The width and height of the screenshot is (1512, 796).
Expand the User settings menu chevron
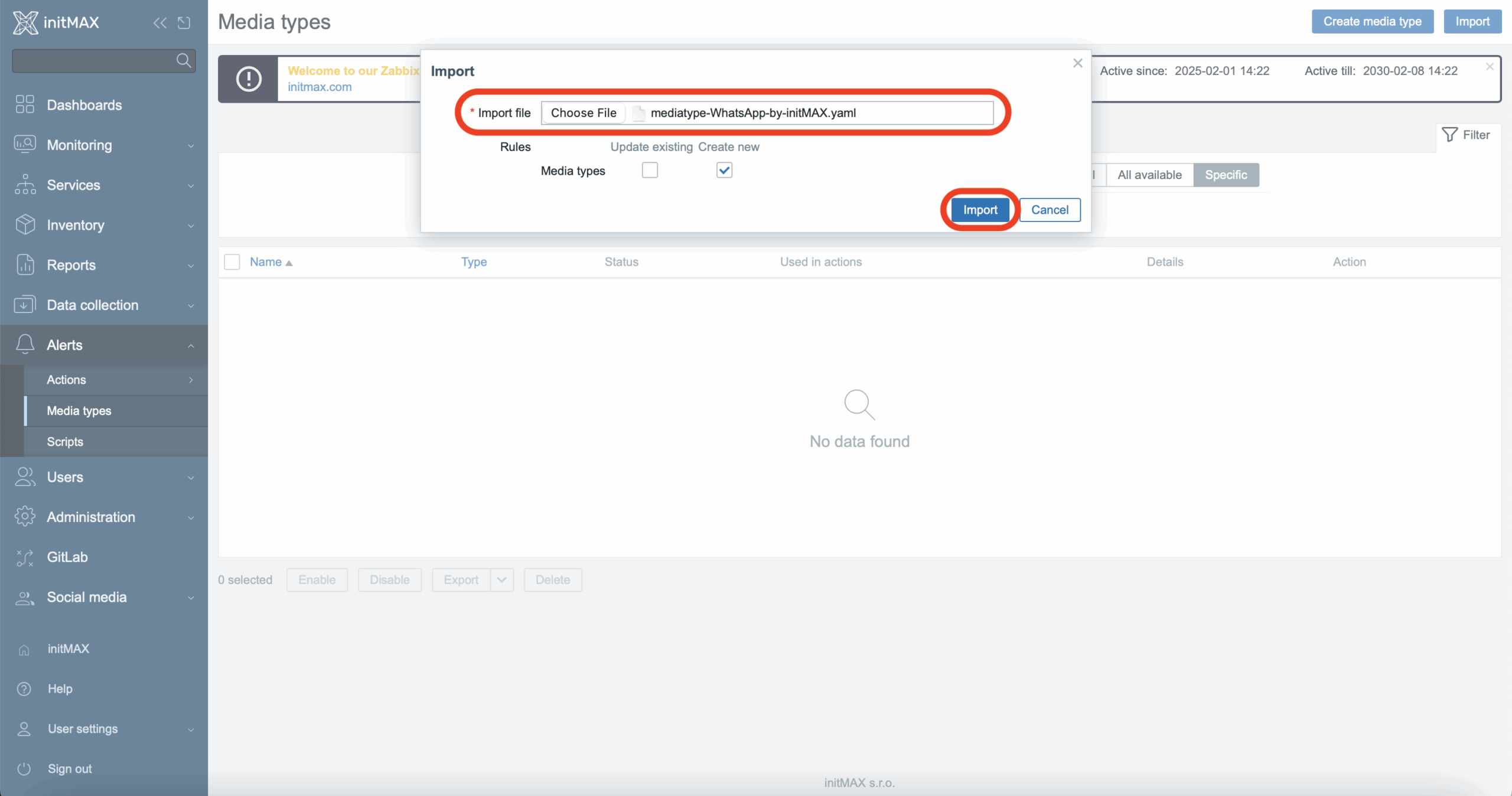[x=191, y=729]
